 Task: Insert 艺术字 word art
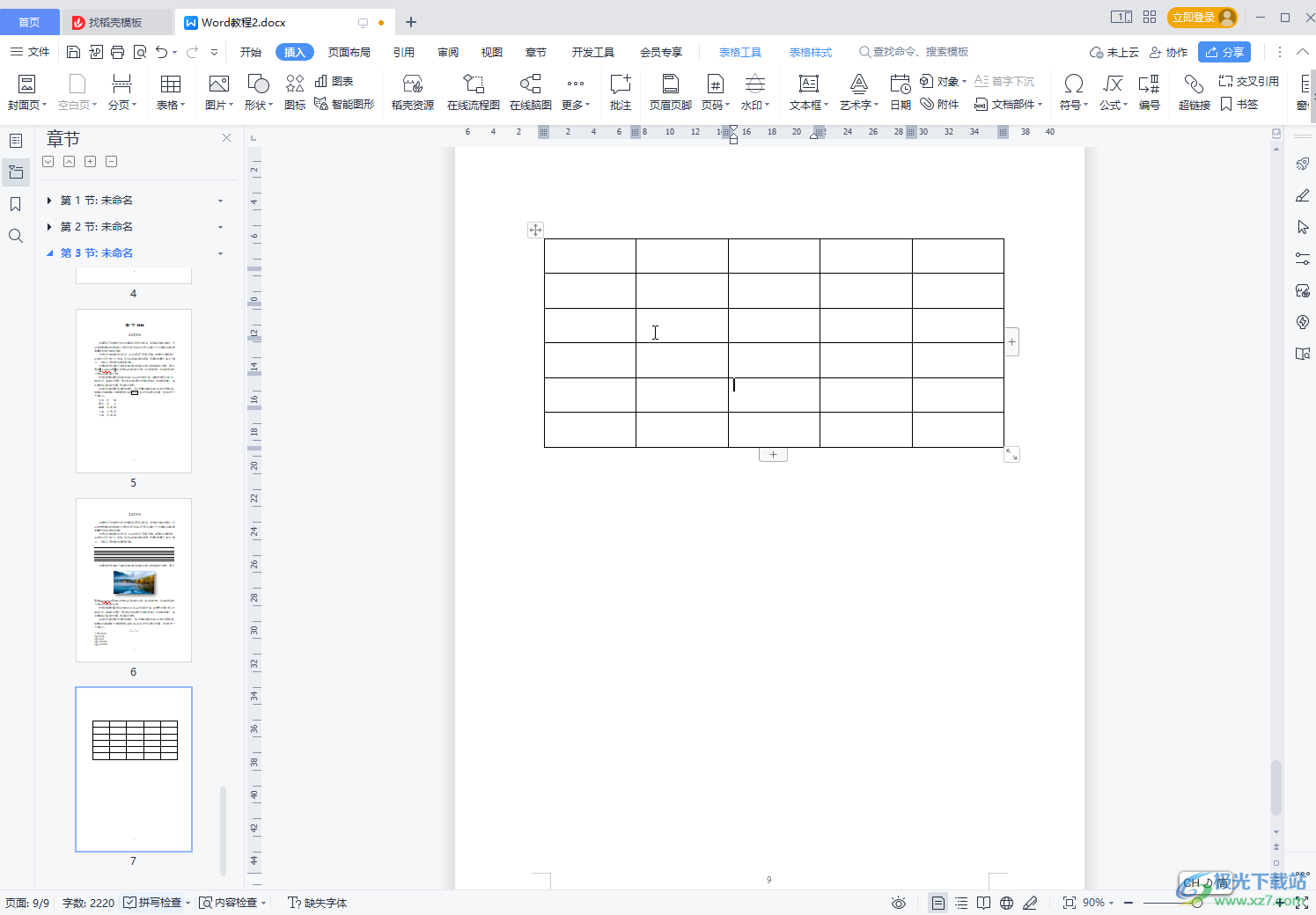pos(858,92)
